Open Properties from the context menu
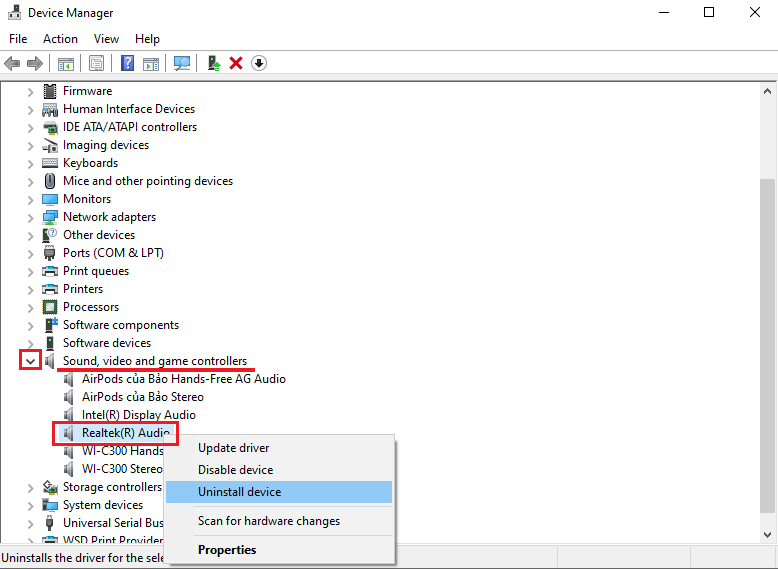The width and height of the screenshot is (778, 569). pos(278,550)
